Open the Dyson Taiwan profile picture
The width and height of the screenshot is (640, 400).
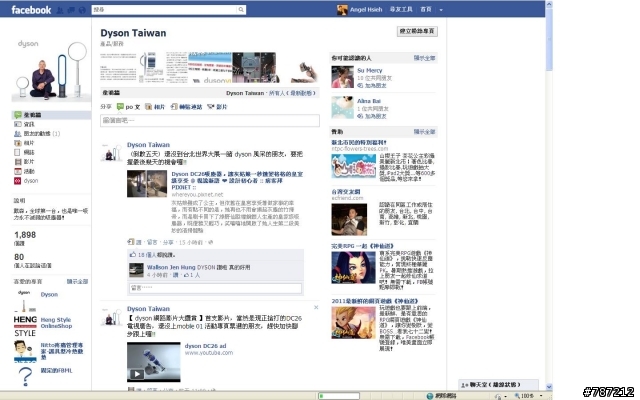click(x=51, y=69)
